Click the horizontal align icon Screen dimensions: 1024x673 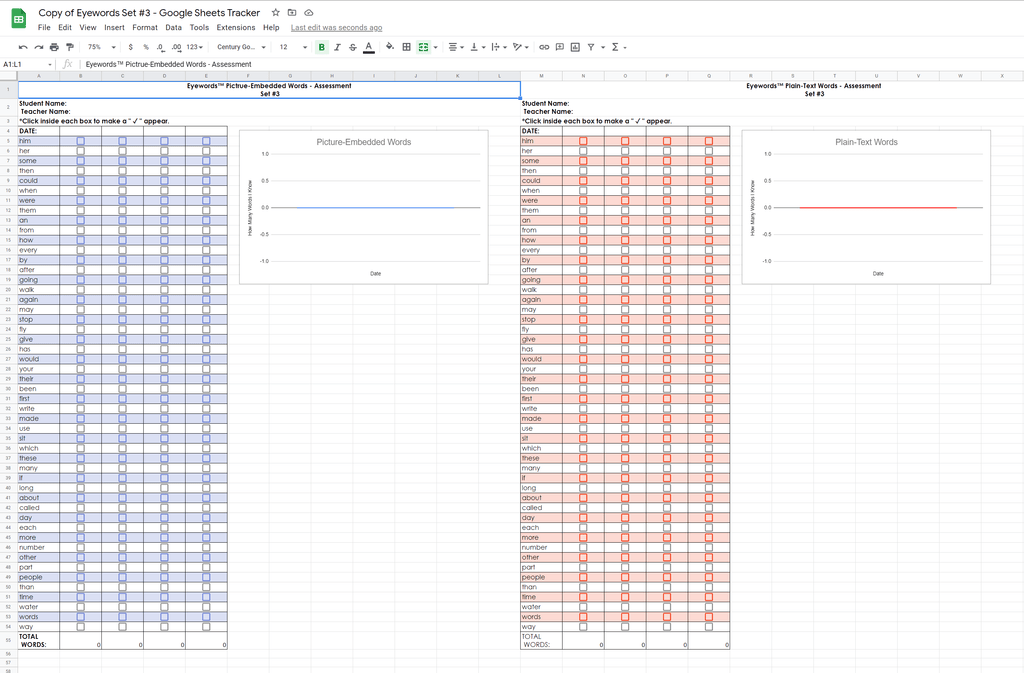[x=453, y=47]
